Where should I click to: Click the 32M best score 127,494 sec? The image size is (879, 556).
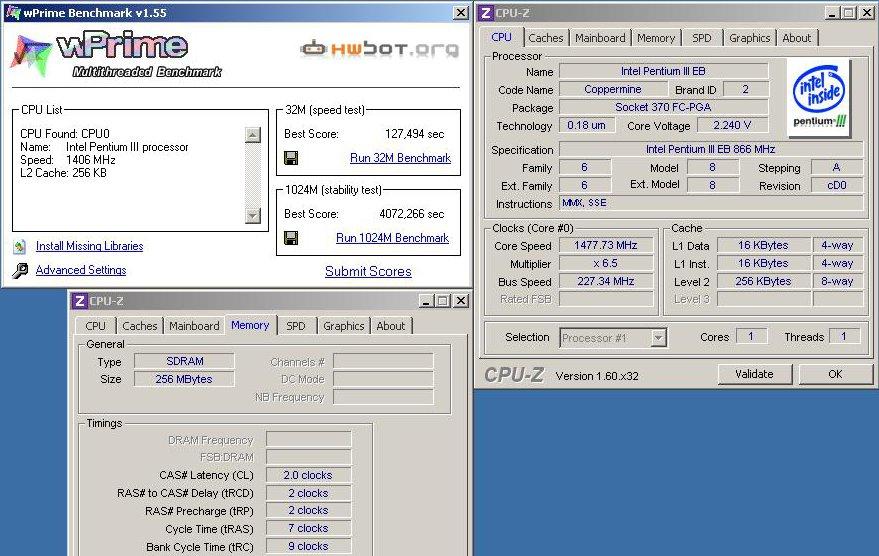click(415, 134)
